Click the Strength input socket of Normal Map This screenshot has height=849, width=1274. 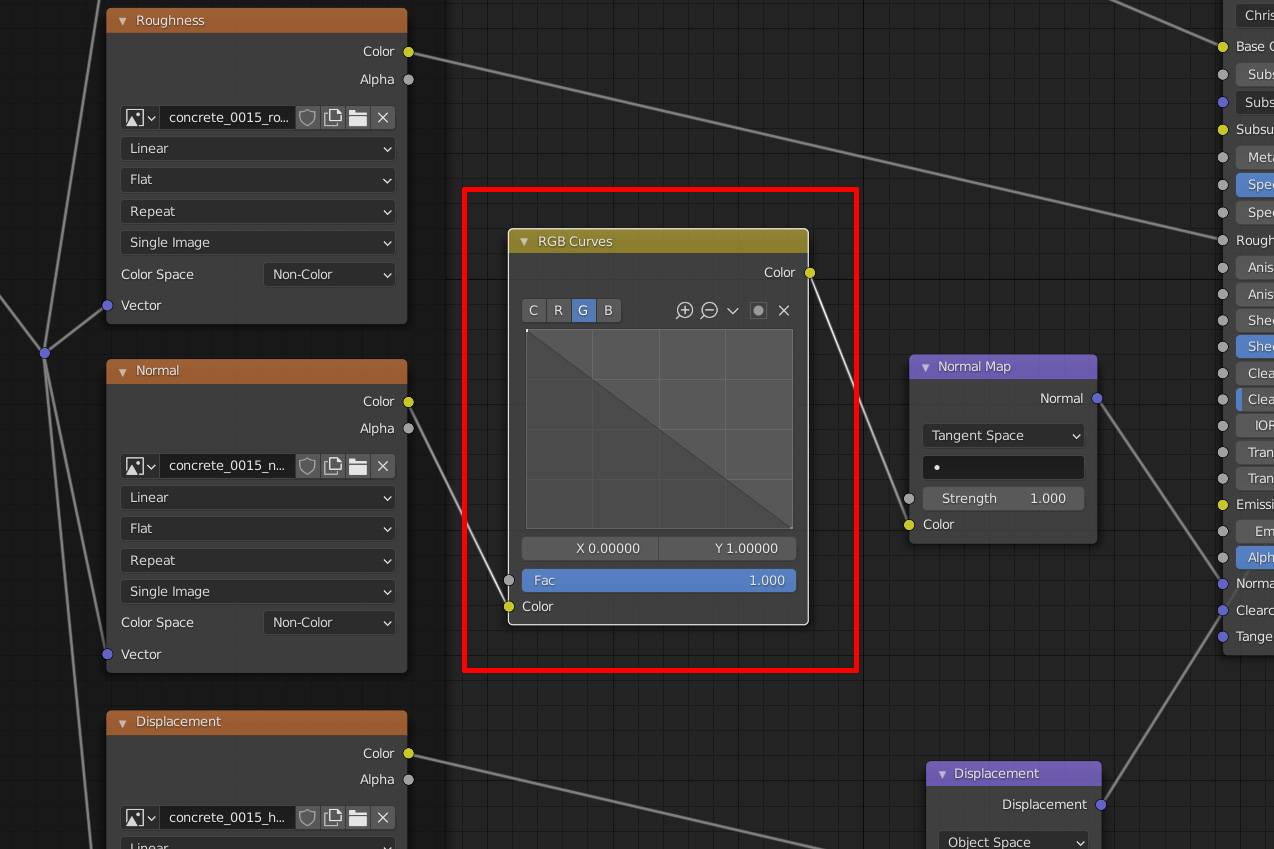tap(909, 498)
